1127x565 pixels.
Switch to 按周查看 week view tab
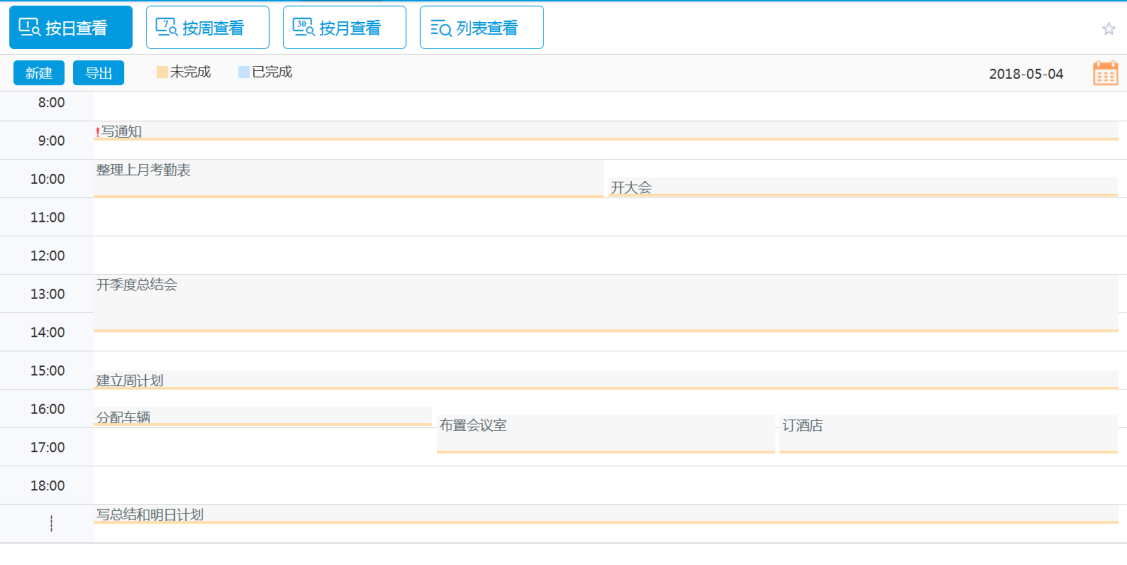pos(208,28)
